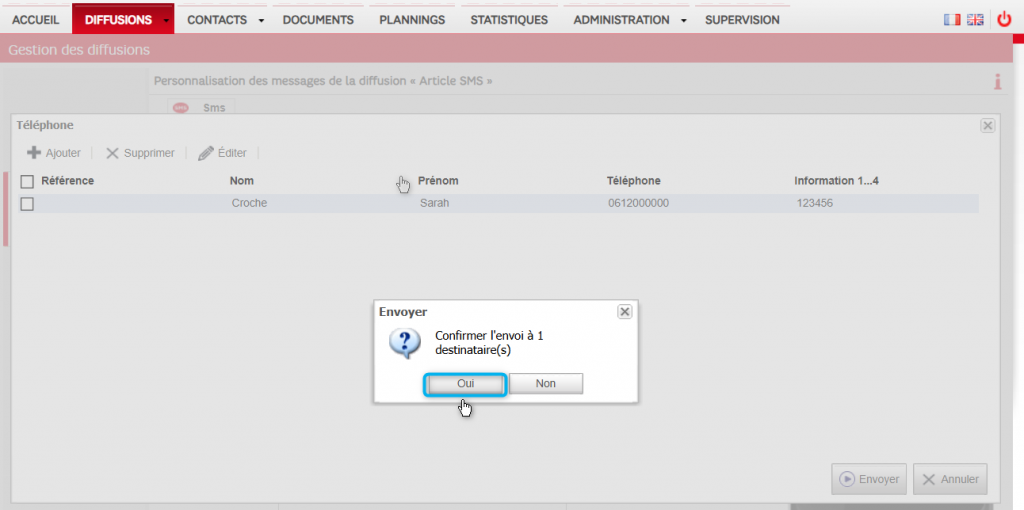Expand the CONTACTS dropdown arrow

coord(261,20)
